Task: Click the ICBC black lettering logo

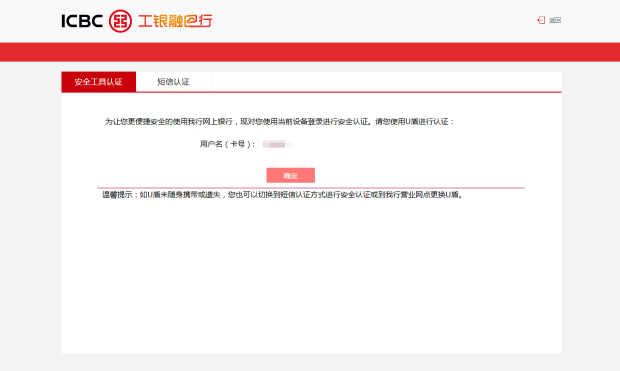Action: coord(82,21)
